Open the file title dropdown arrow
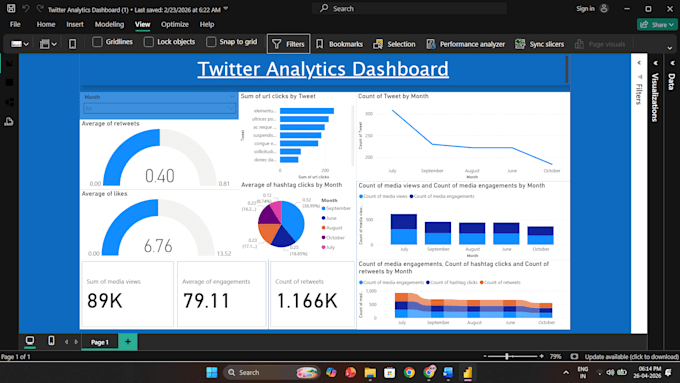The image size is (680, 383). pyautogui.click(x=226, y=9)
